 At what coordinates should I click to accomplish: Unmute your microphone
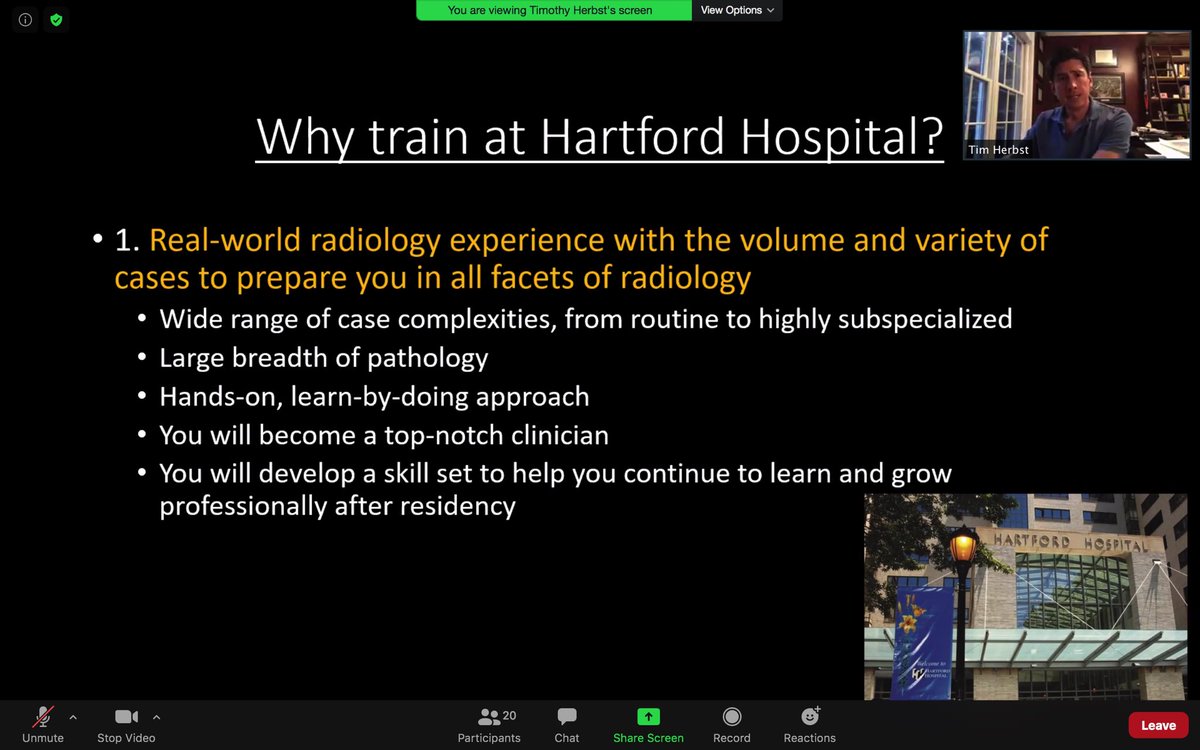click(x=42, y=725)
